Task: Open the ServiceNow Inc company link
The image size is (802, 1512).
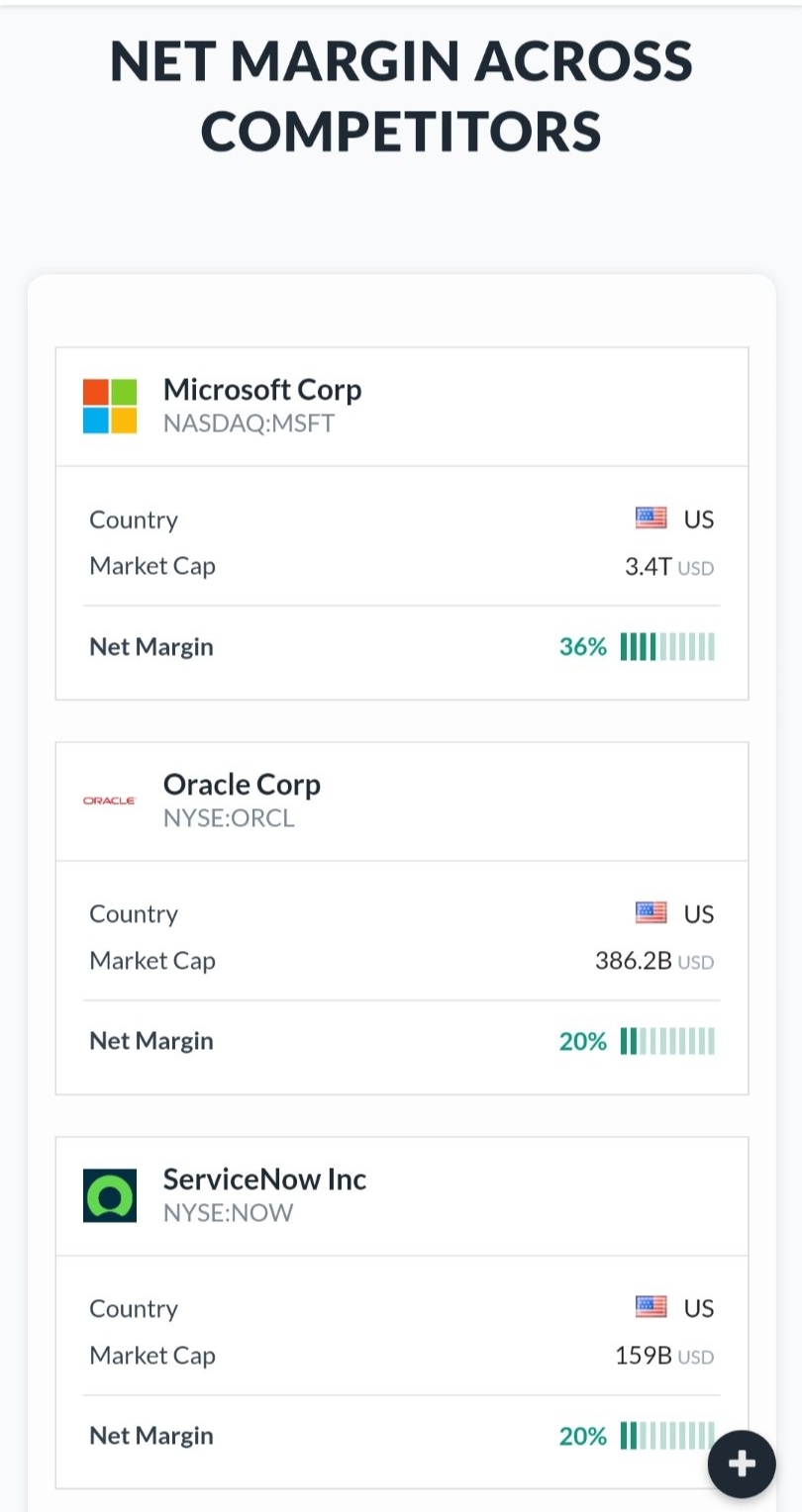Action: [264, 1180]
